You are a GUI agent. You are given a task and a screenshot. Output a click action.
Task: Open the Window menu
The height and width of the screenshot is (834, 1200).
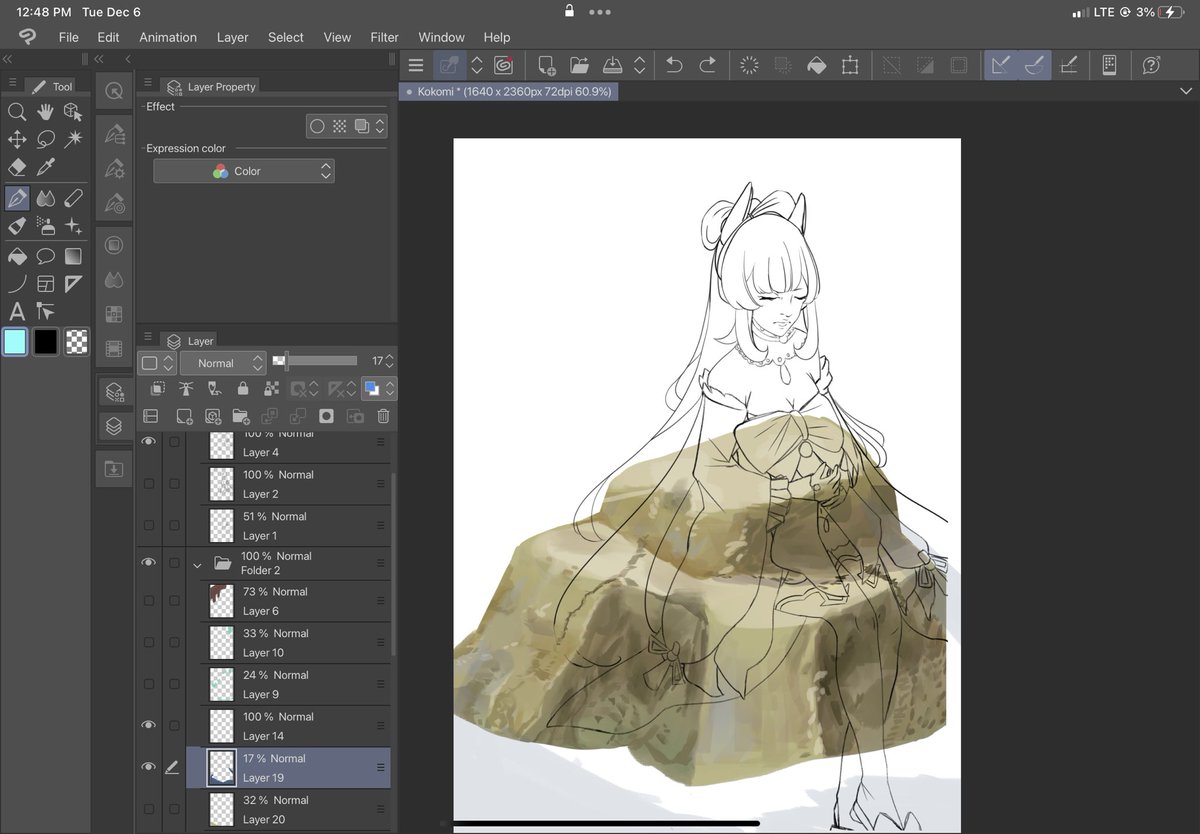click(441, 37)
